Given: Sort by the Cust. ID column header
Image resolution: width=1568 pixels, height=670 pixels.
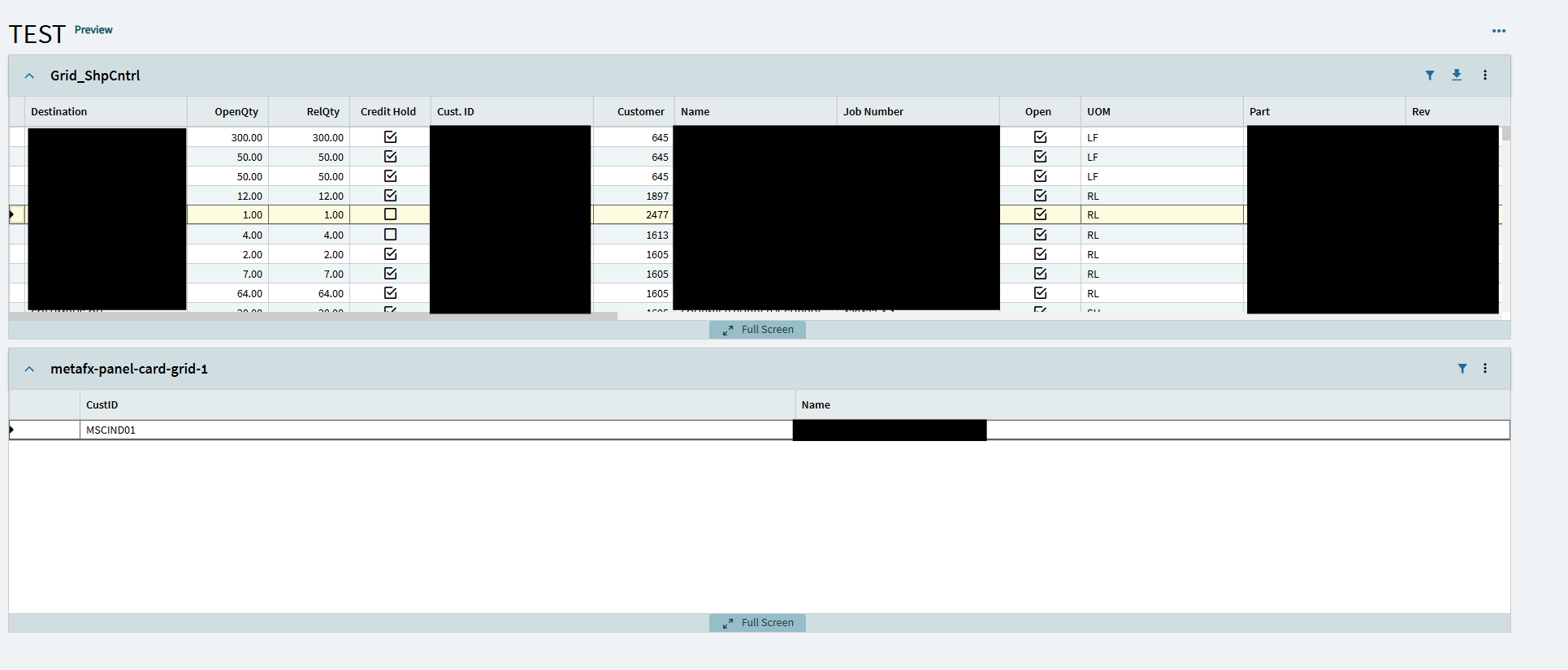Looking at the screenshot, I should [512, 111].
